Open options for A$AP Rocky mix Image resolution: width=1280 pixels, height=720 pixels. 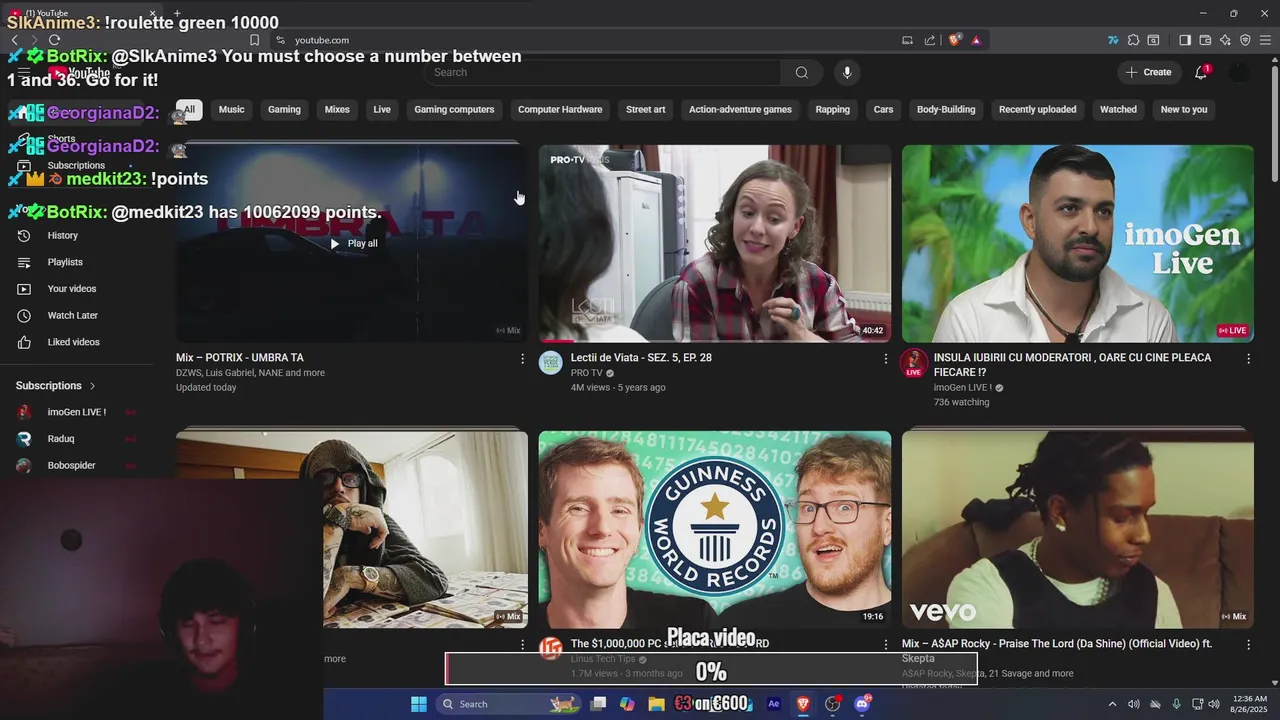pos(1248,645)
